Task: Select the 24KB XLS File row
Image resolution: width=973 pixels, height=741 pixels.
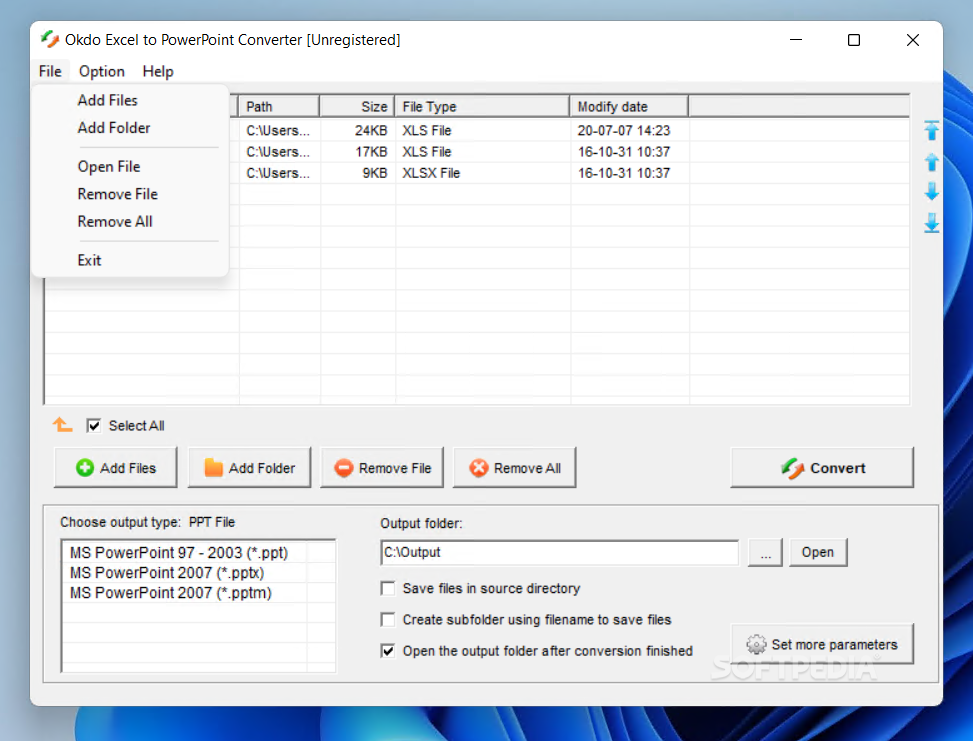Action: [x=477, y=130]
